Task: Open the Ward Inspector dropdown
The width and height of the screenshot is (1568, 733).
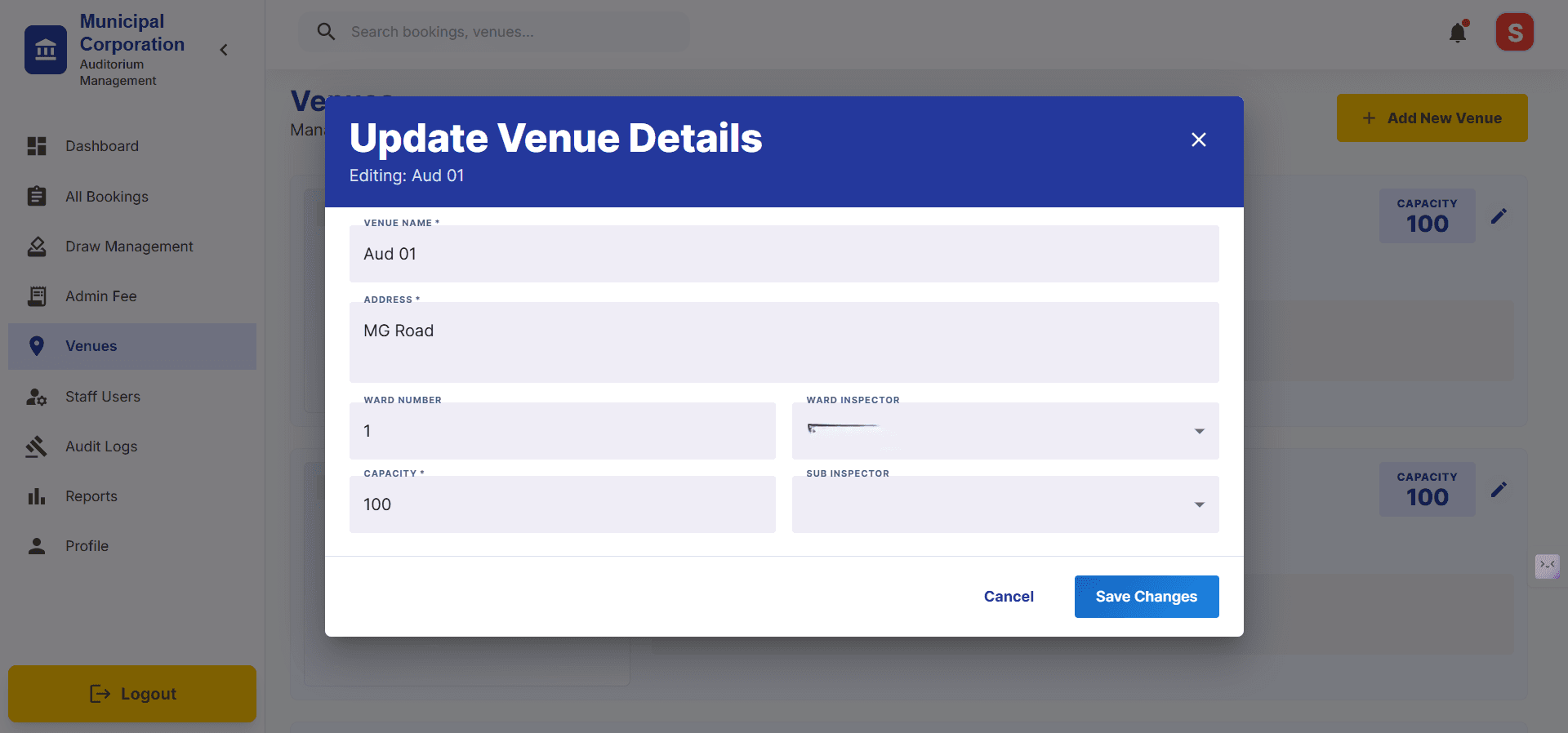Action: (x=1005, y=431)
